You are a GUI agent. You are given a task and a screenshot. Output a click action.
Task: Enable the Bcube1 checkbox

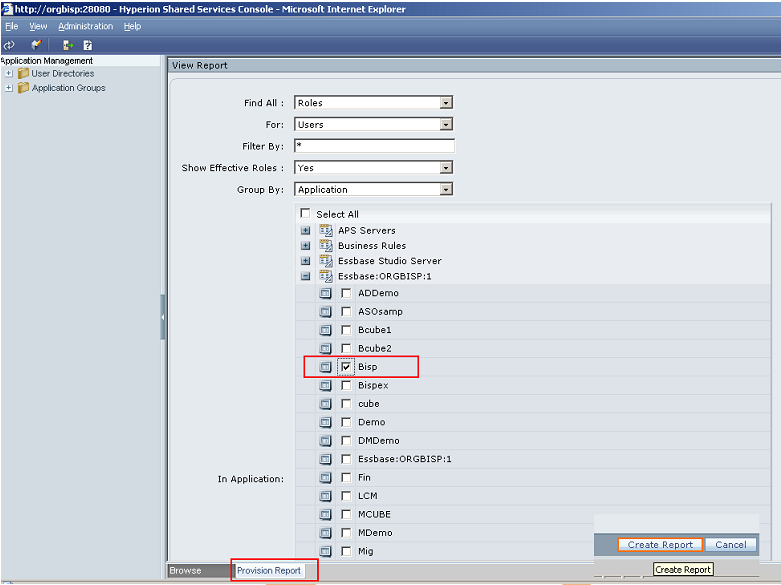346,330
